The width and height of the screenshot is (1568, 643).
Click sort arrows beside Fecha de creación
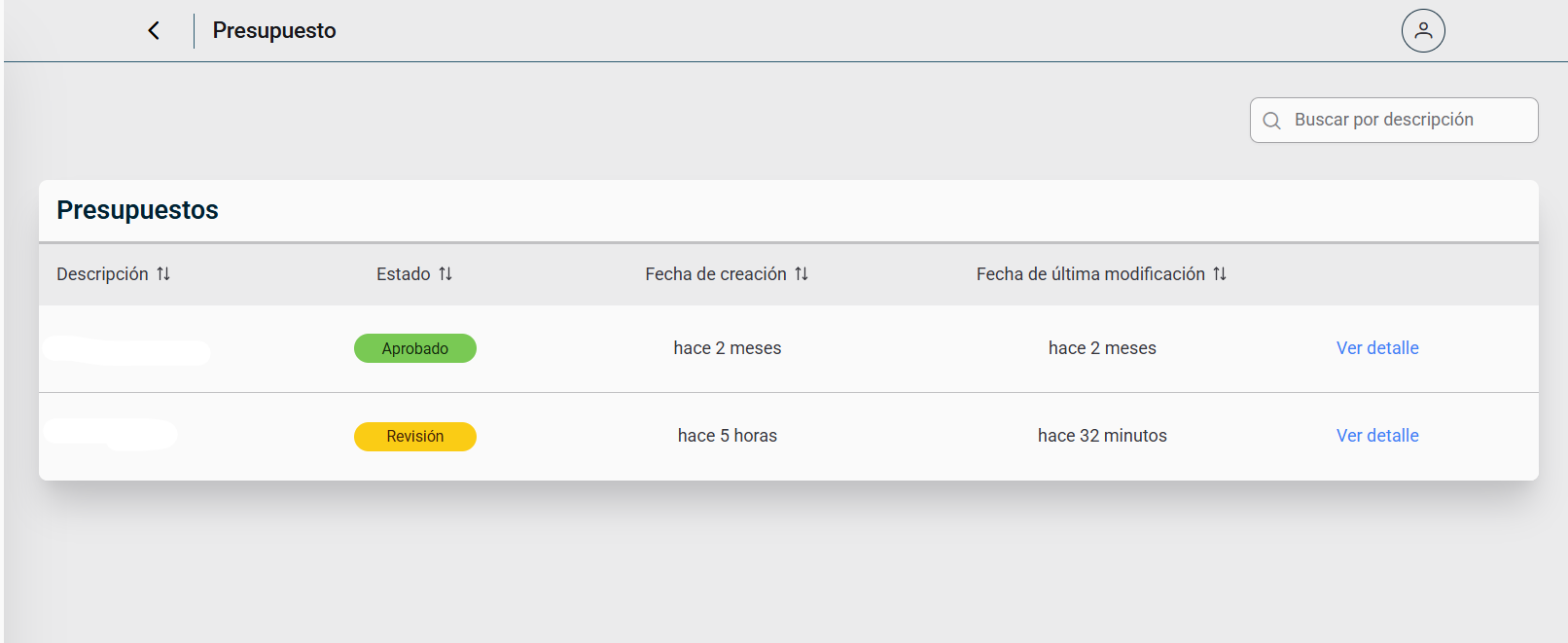[x=802, y=274]
